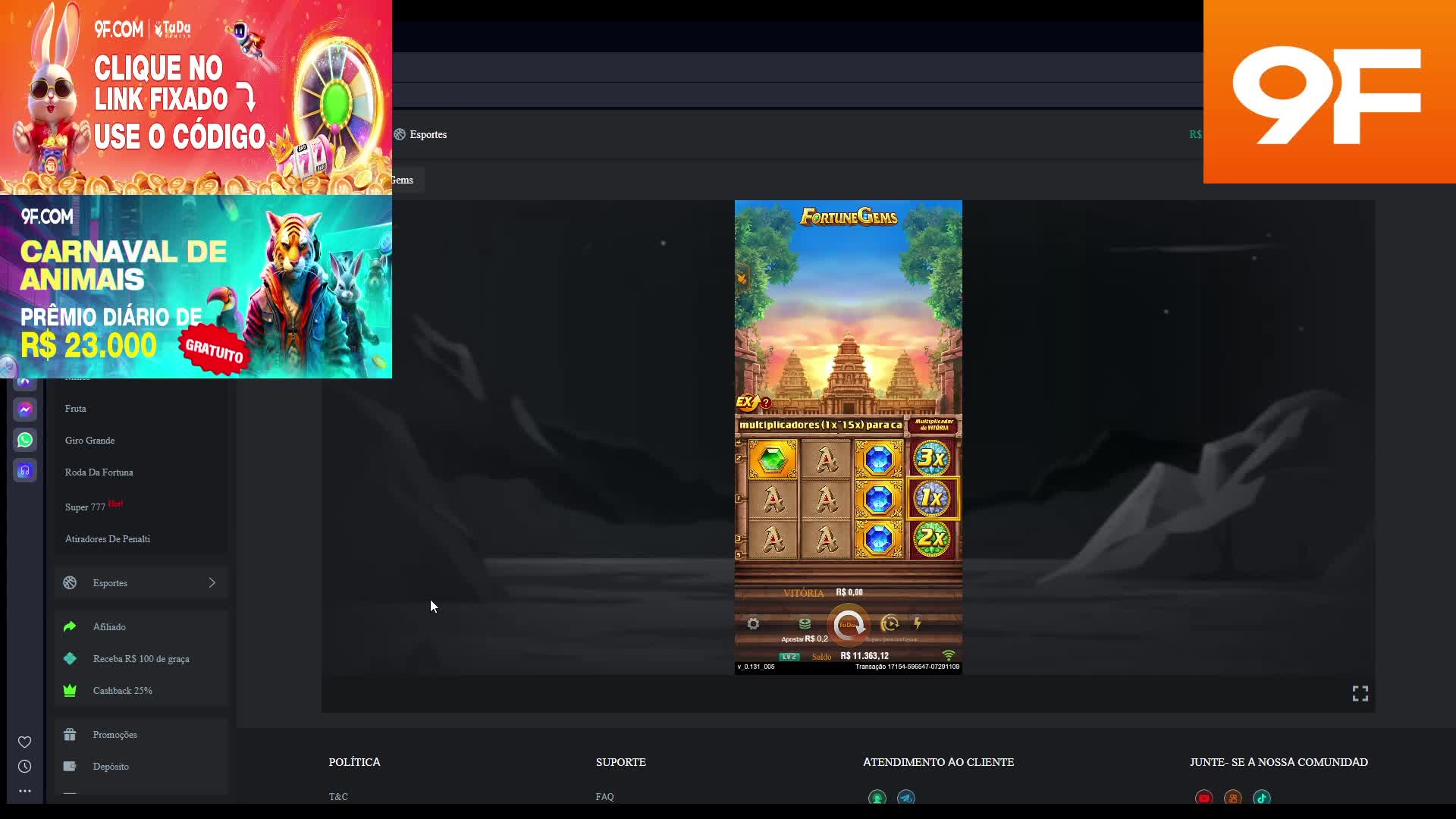Click the green emerald gem symbol

[773, 459]
